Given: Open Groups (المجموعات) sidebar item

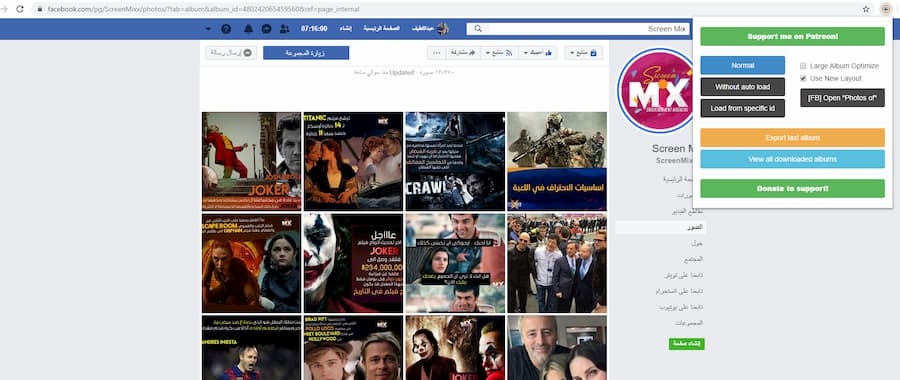Looking at the screenshot, I should 688,323.
